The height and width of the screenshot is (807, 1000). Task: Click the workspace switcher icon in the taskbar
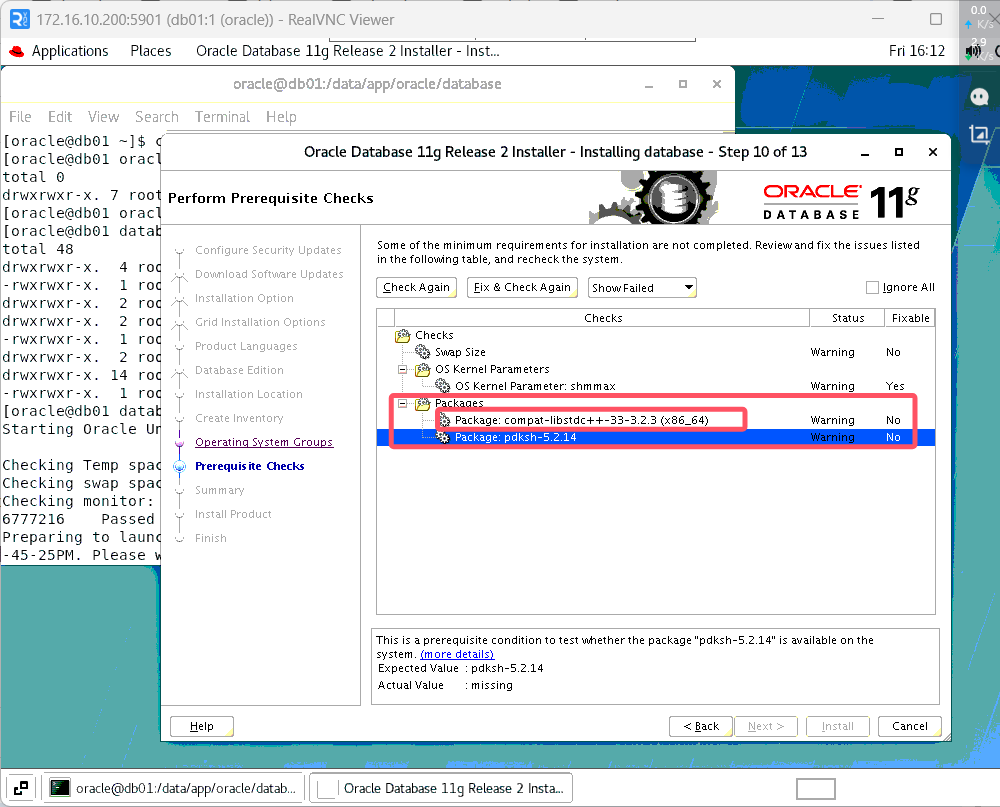pyautogui.click(x=20, y=787)
